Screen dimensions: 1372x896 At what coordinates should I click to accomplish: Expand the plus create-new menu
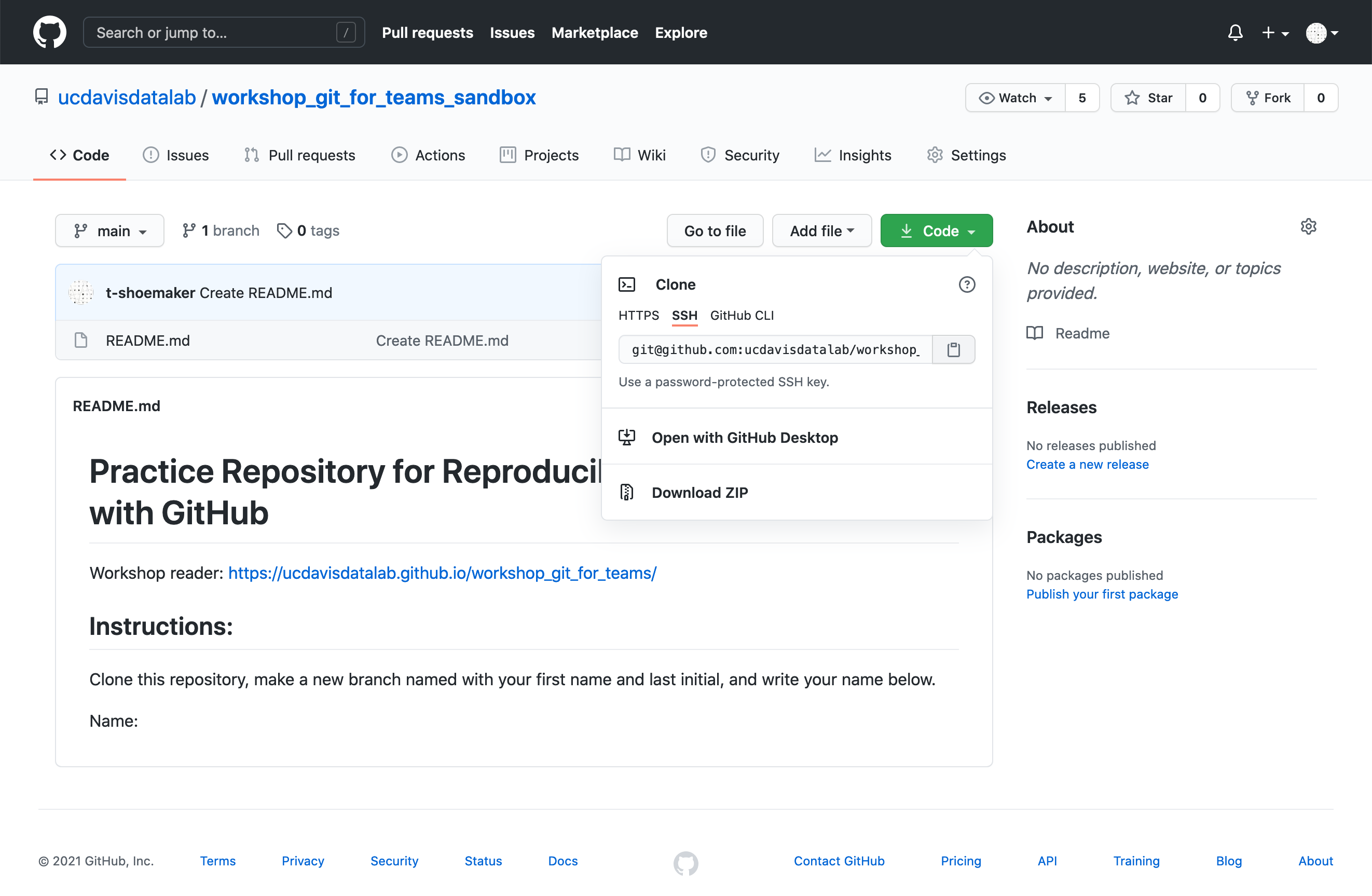pyautogui.click(x=1274, y=33)
